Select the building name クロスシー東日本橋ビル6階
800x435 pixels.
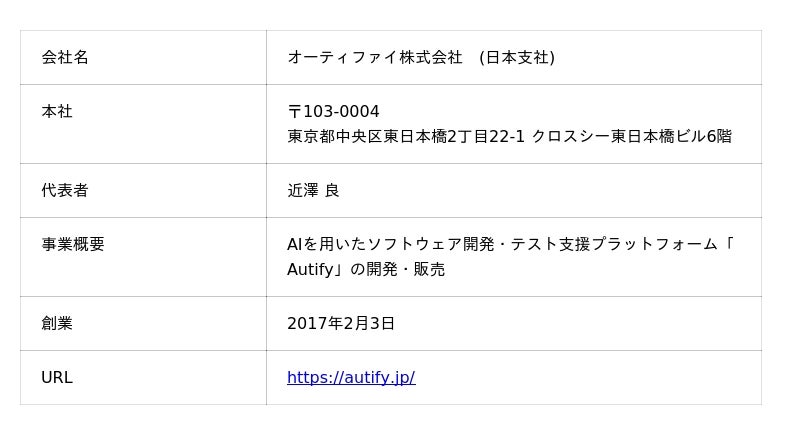(632, 137)
